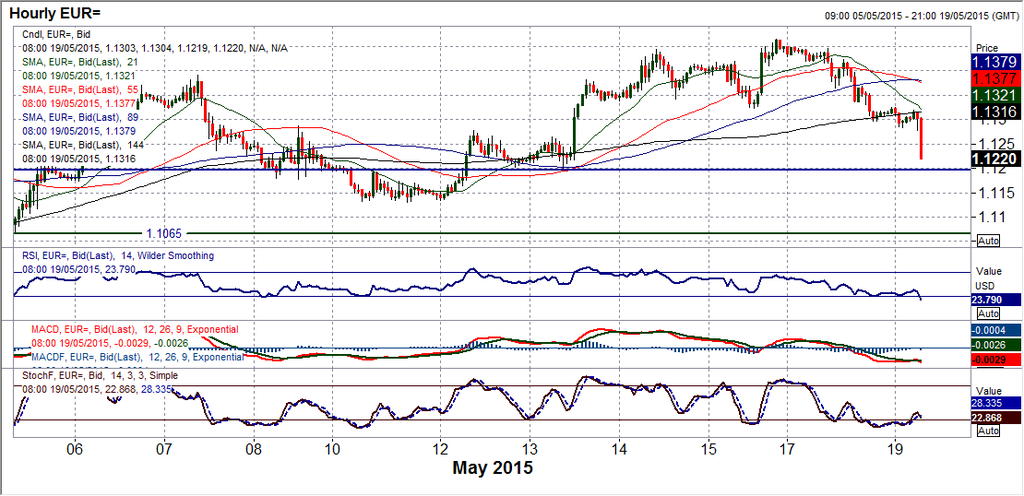Click the '10' date axis label
This screenshot has height=496, width=1024.
click(332, 449)
